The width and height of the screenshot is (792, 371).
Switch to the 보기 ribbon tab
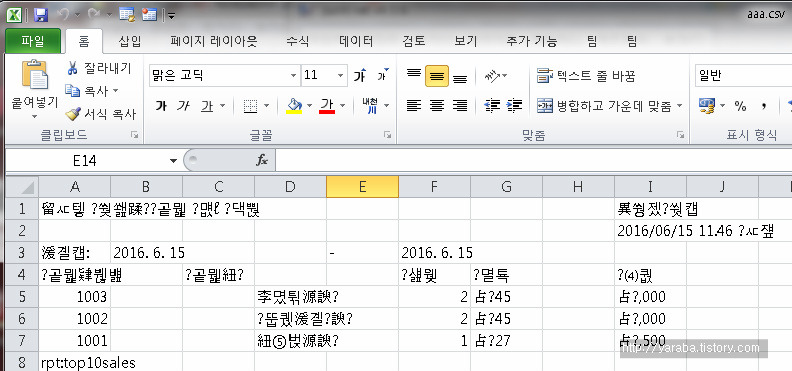[x=465, y=41]
